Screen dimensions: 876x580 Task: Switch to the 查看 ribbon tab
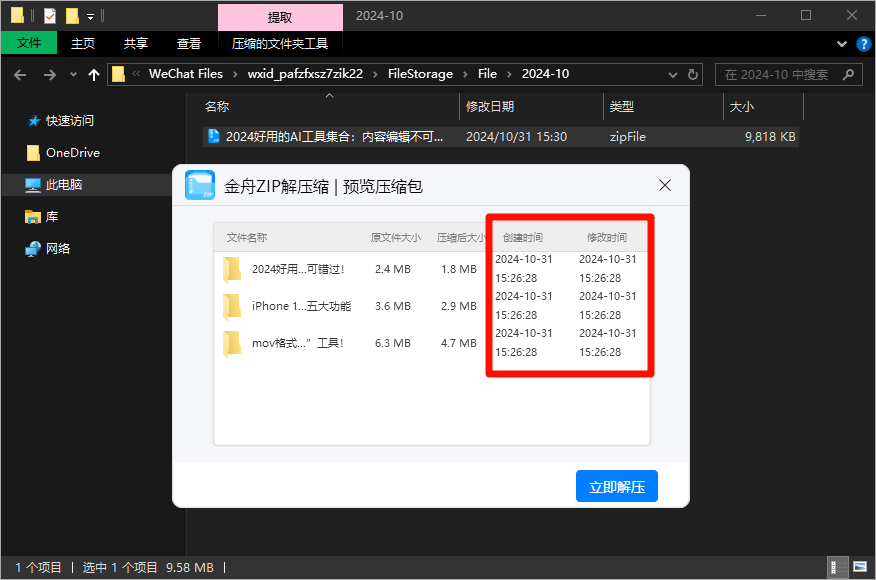189,43
